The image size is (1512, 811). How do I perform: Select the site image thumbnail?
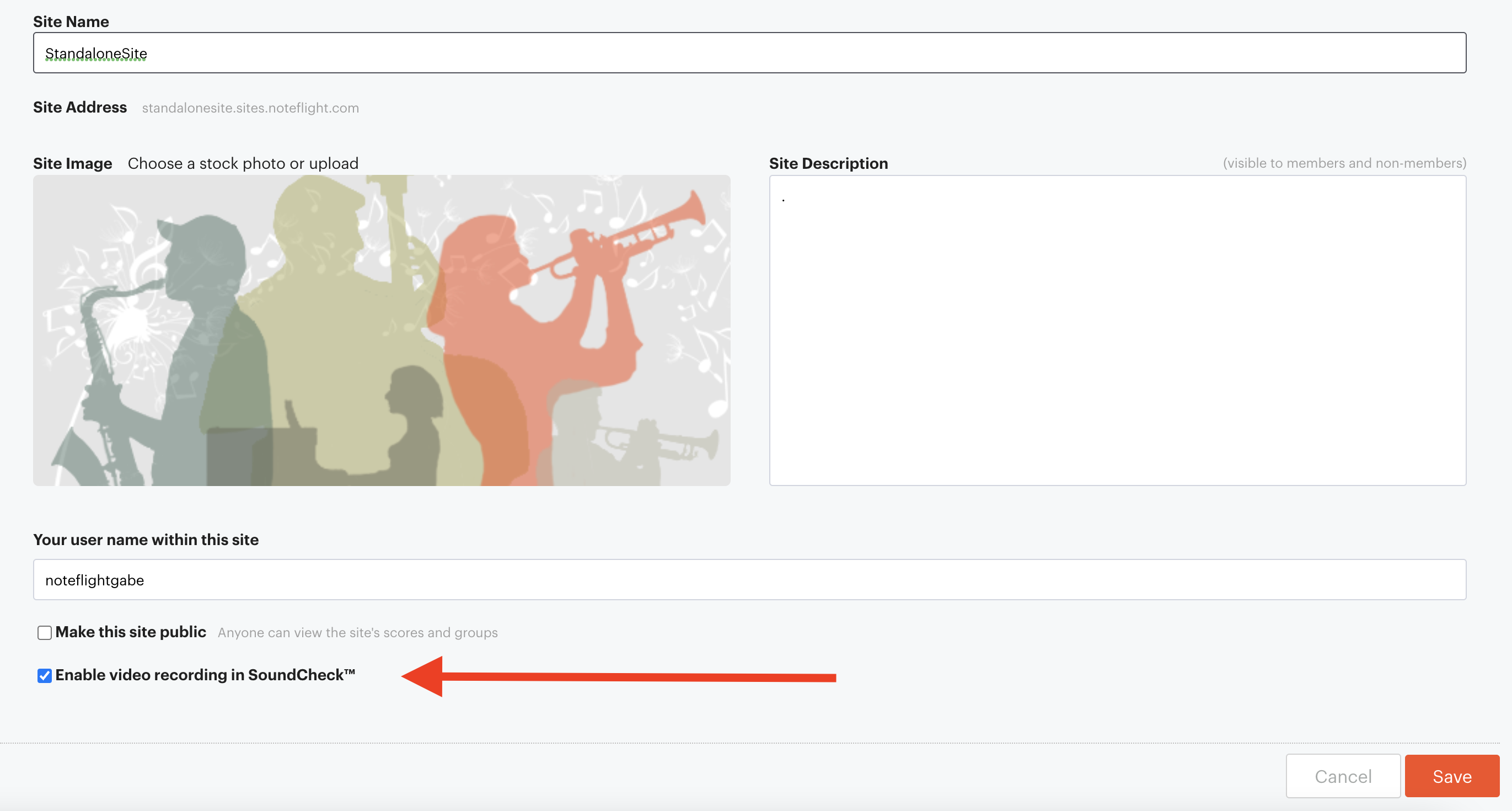pyautogui.click(x=382, y=330)
